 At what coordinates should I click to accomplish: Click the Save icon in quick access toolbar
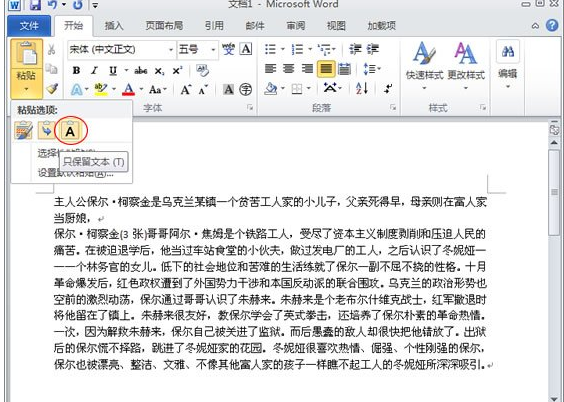(x=35, y=4)
